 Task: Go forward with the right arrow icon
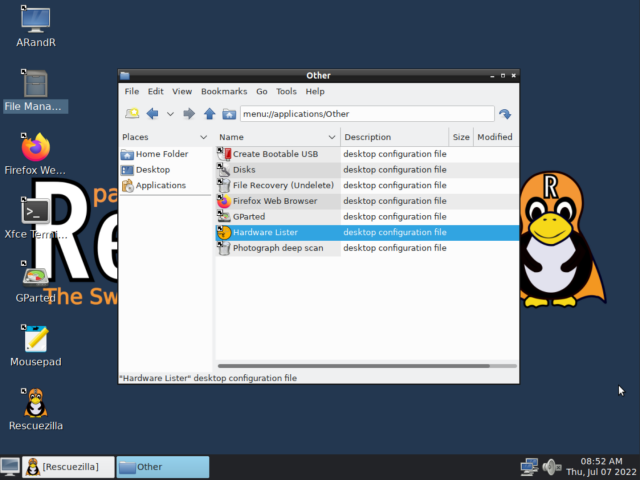click(x=189, y=113)
